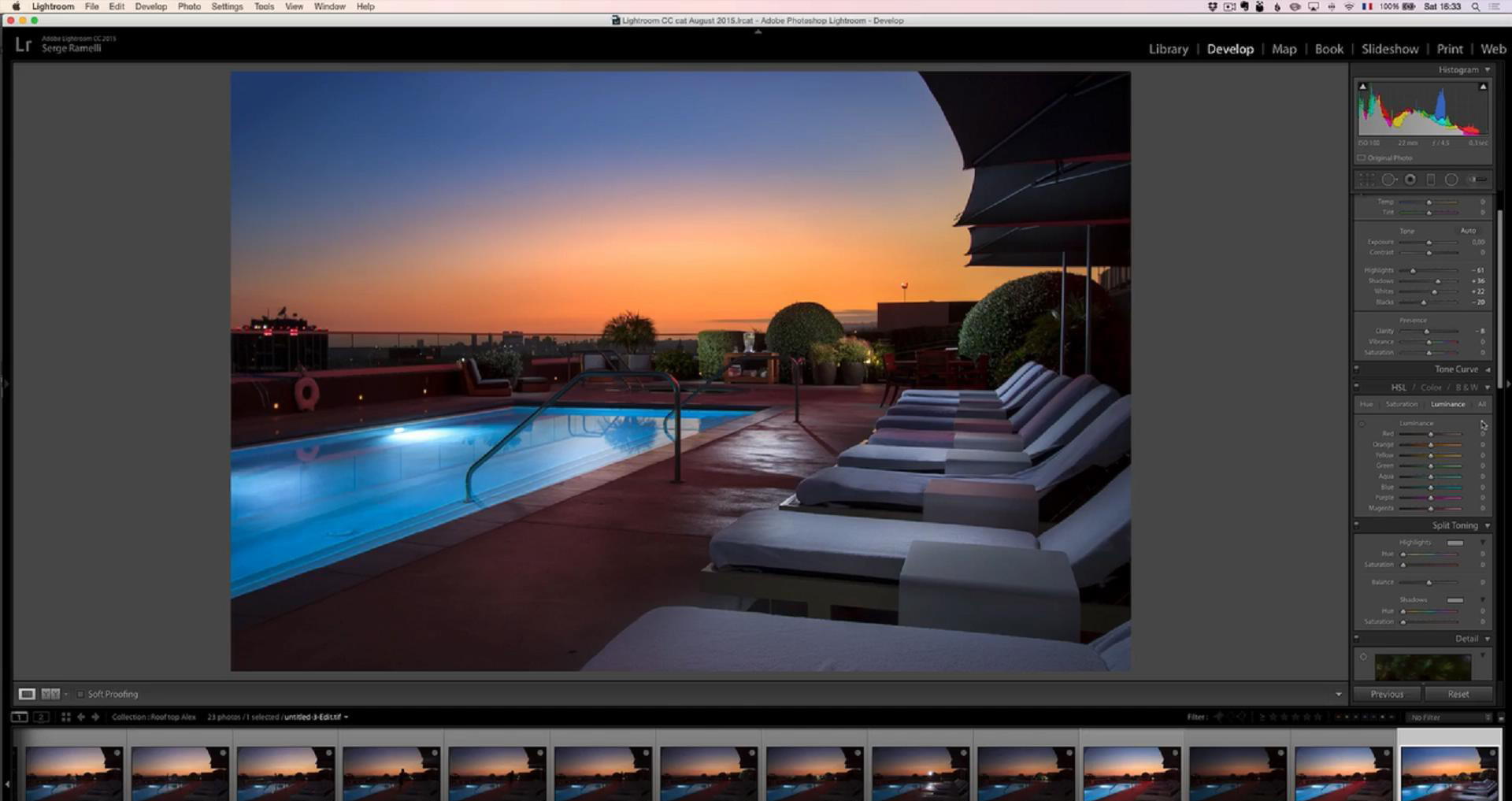This screenshot has width=1512, height=801.
Task: Select the Spot Removal tool
Action: click(x=1389, y=180)
